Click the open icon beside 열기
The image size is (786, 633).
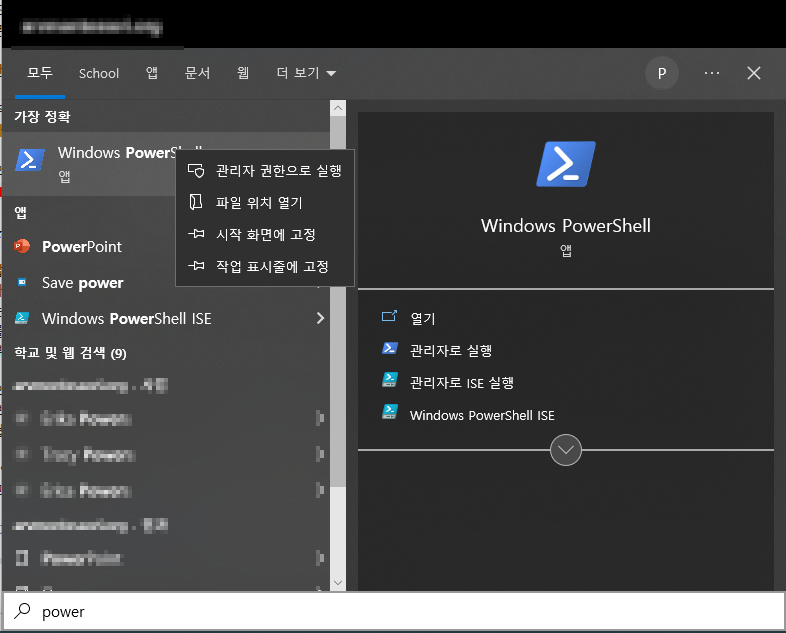click(x=389, y=316)
